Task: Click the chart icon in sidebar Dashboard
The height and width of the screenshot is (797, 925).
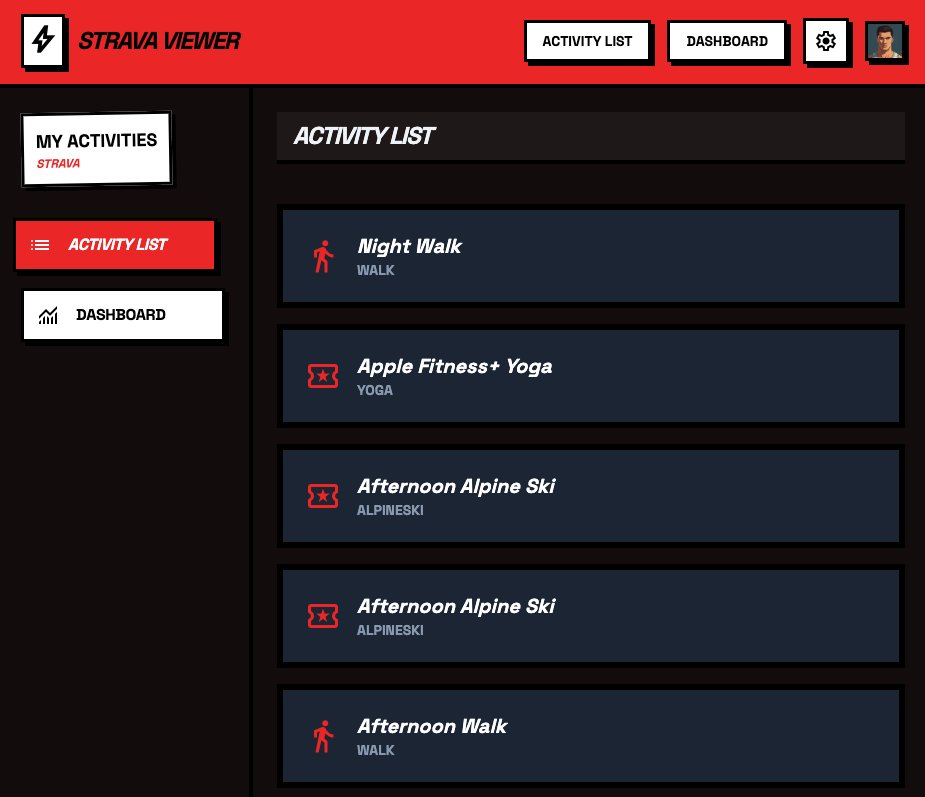Action: 48,316
